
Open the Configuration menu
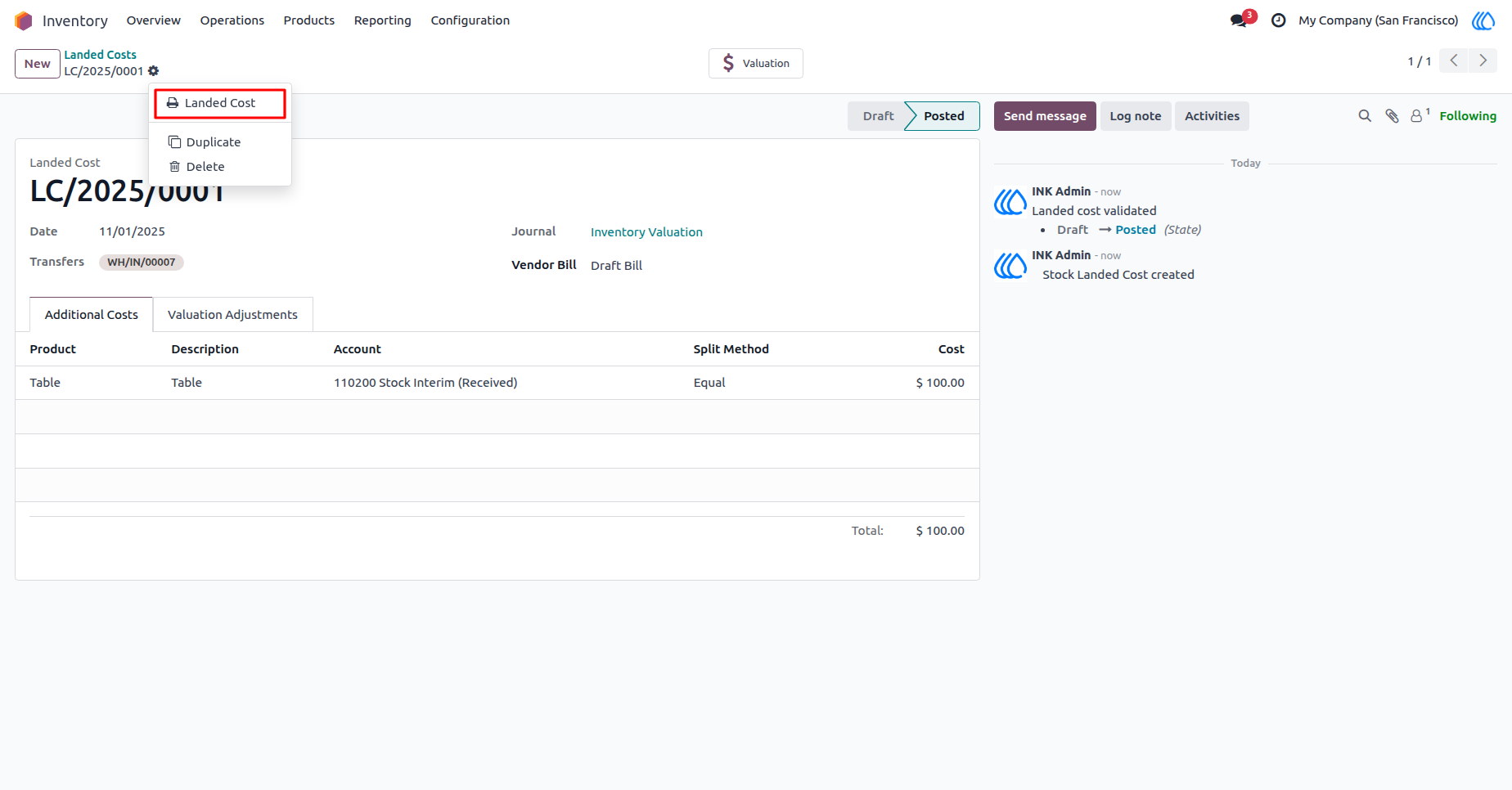(470, 20)
